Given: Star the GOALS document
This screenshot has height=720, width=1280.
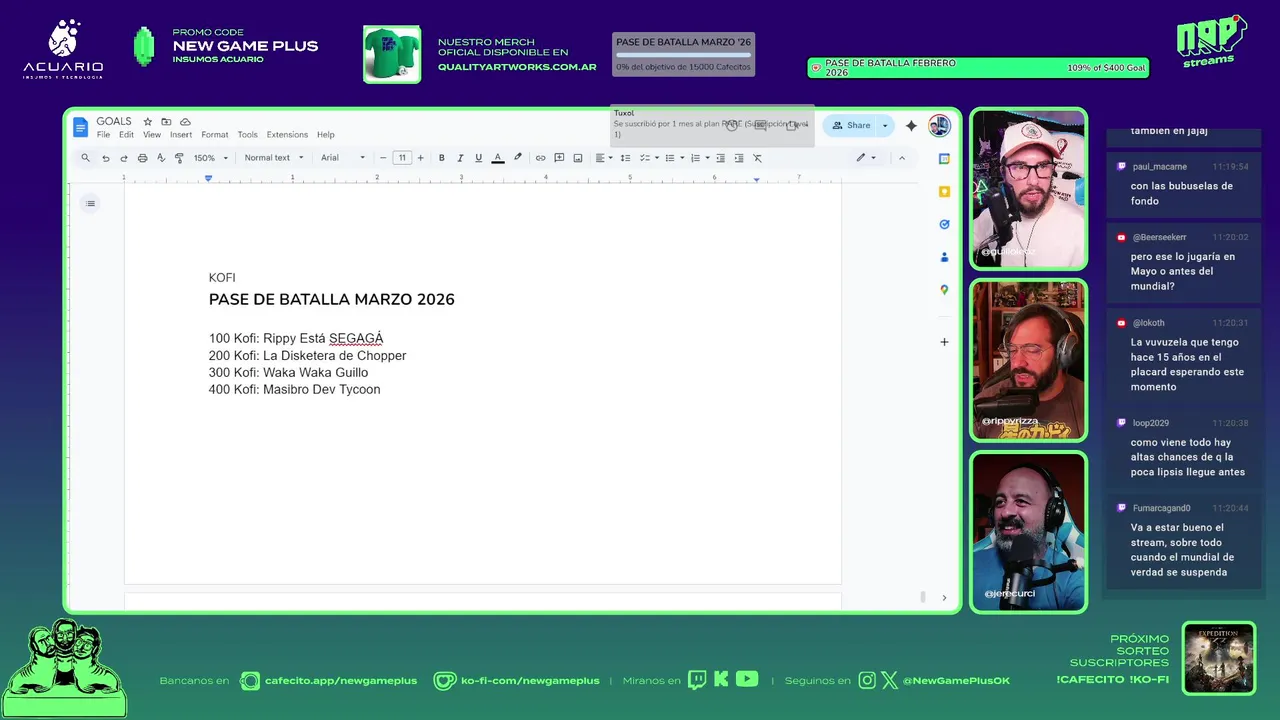Looking at the screenshot, I should pyautogui.click(x=148, y=122).
